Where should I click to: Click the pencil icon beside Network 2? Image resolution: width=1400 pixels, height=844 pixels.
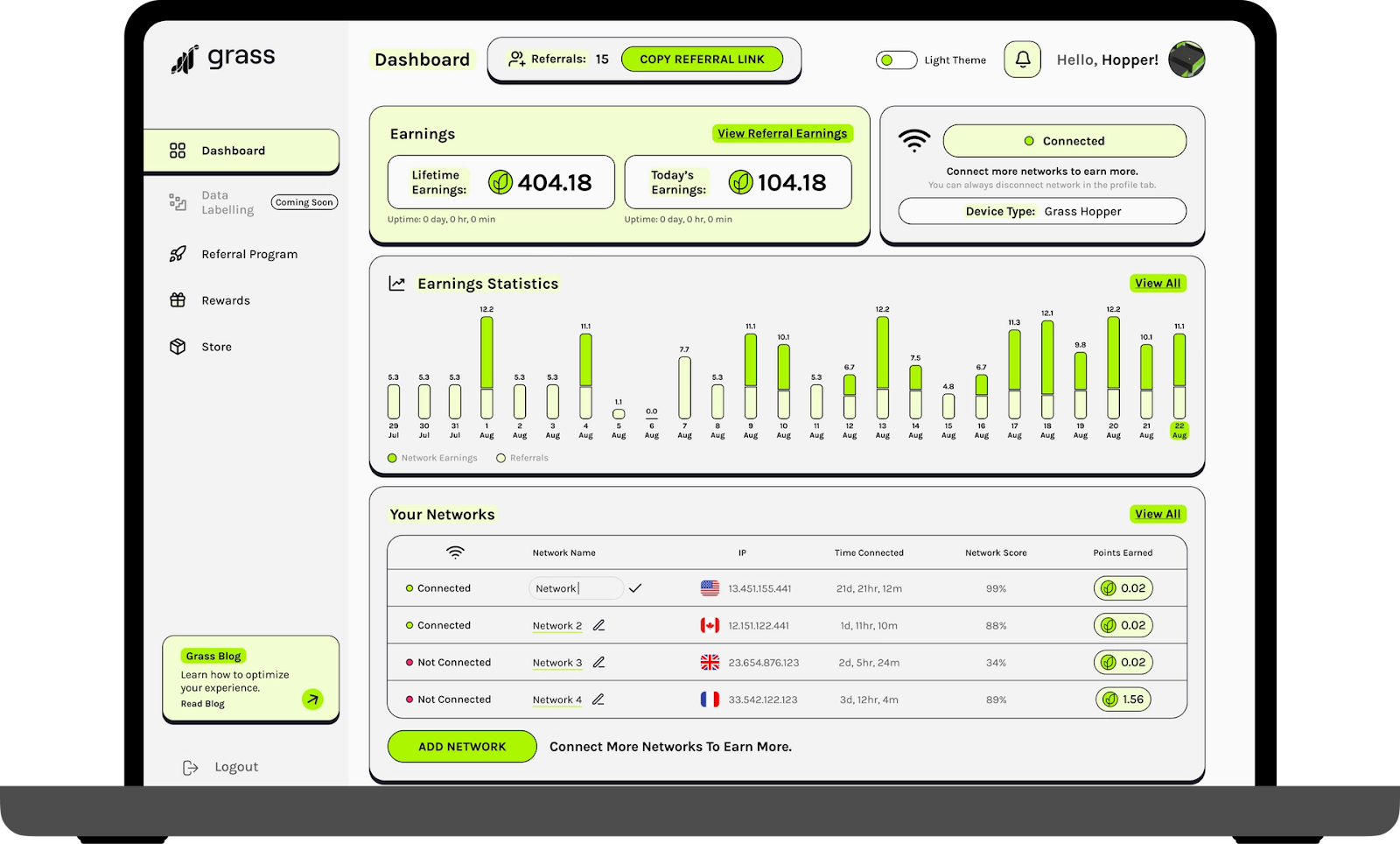click(x=599, y=625)
